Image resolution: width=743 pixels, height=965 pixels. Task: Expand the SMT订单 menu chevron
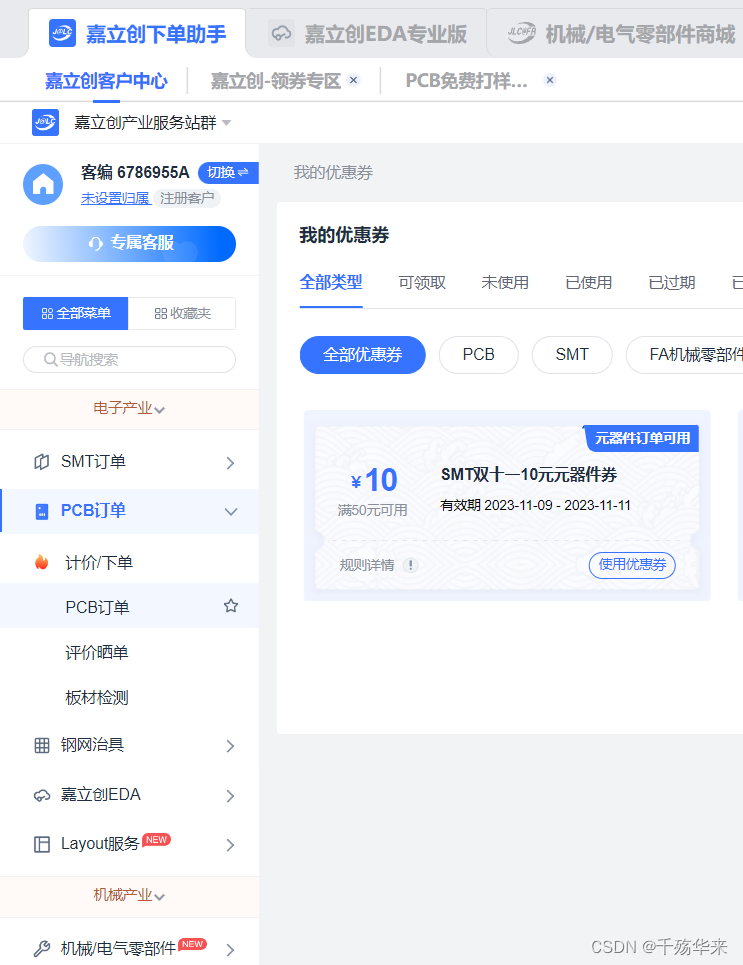coord(230,463)
